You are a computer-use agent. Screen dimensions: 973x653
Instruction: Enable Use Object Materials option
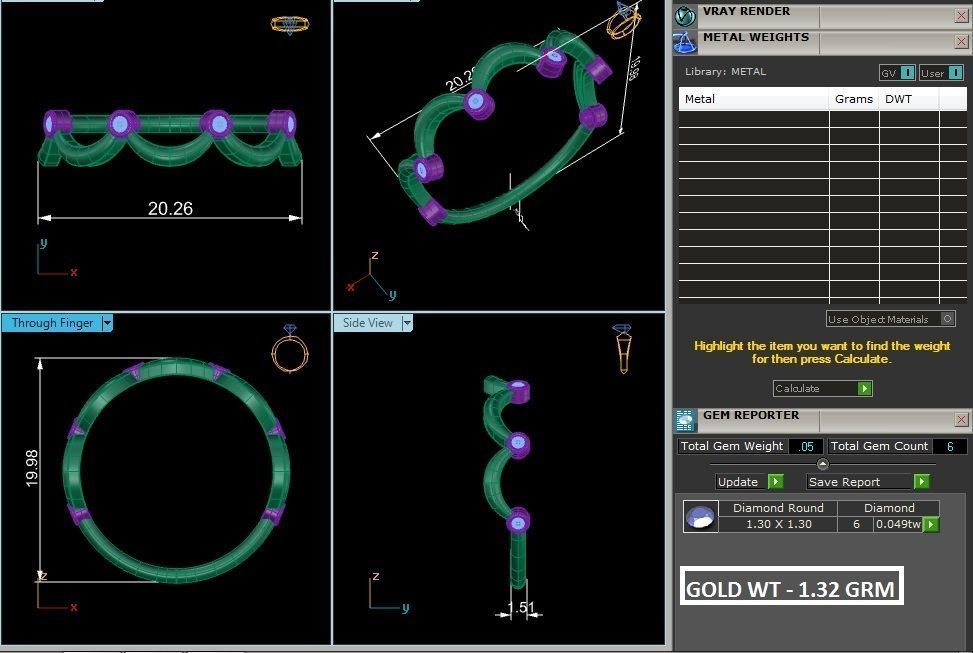click(x=947, y=319)
